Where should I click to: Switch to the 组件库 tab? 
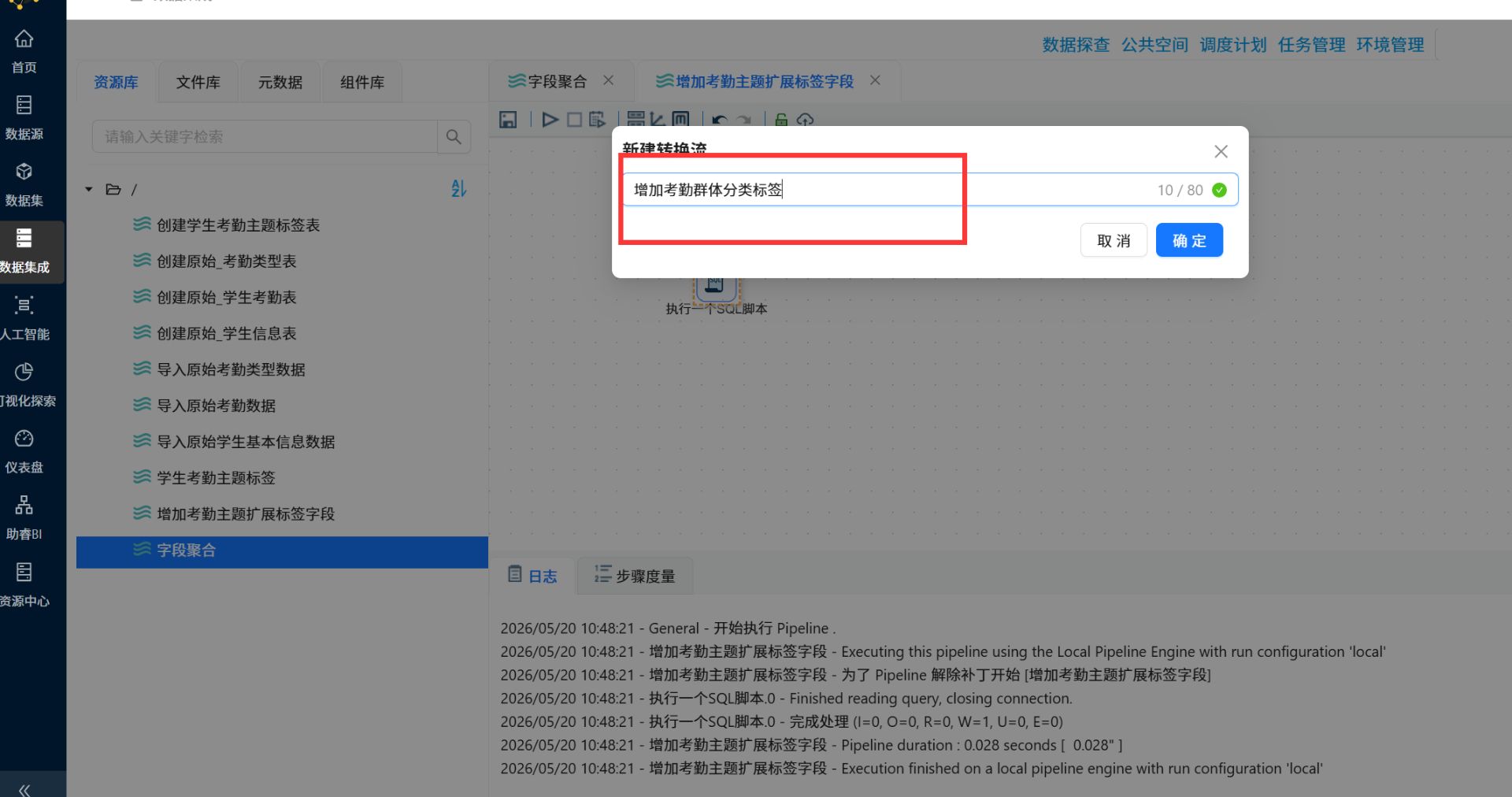point(362,82)
